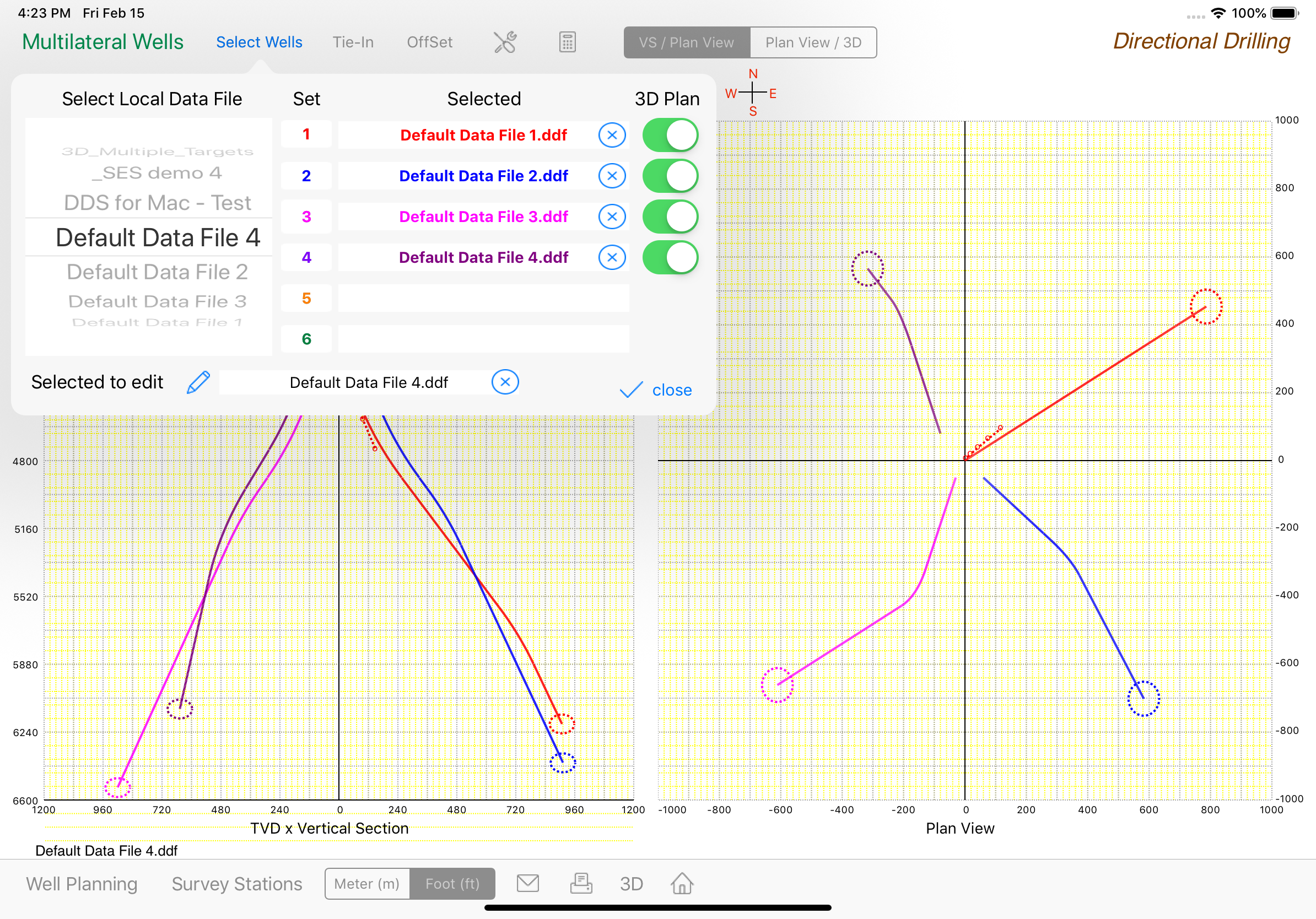Viewport: 1316px width, 919px height.
Task: Clear the Selected to edit file
Action: click(505, 382)
